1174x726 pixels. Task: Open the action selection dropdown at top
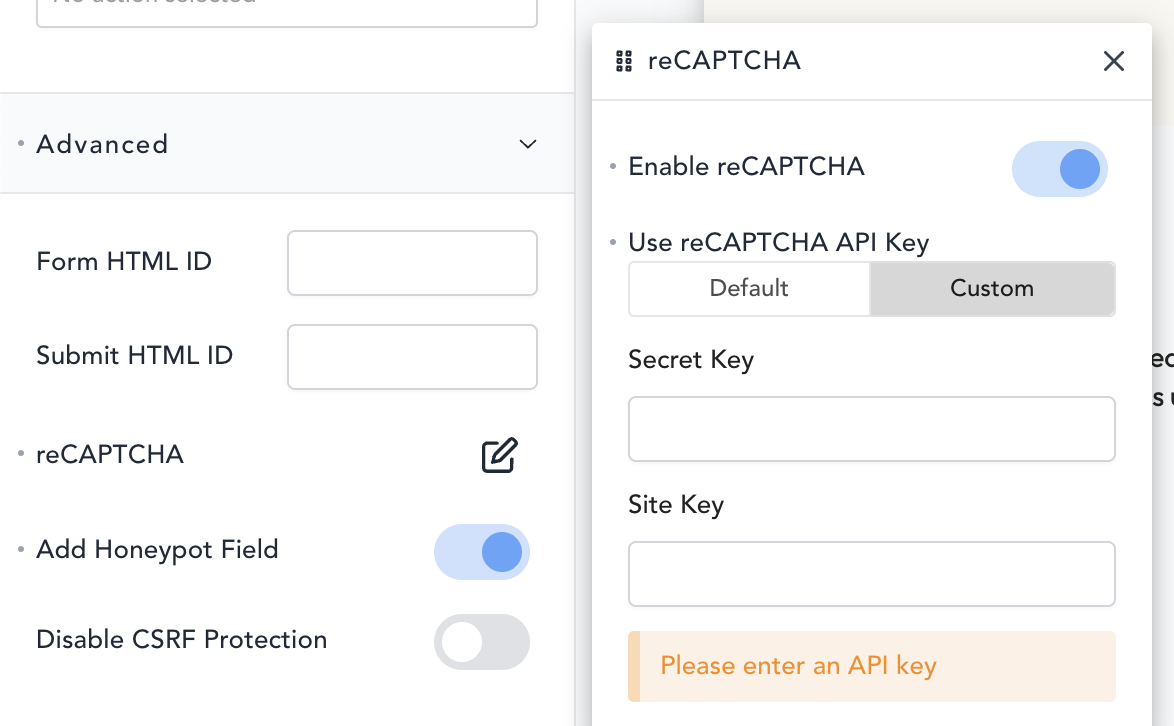tap(287, 10)
